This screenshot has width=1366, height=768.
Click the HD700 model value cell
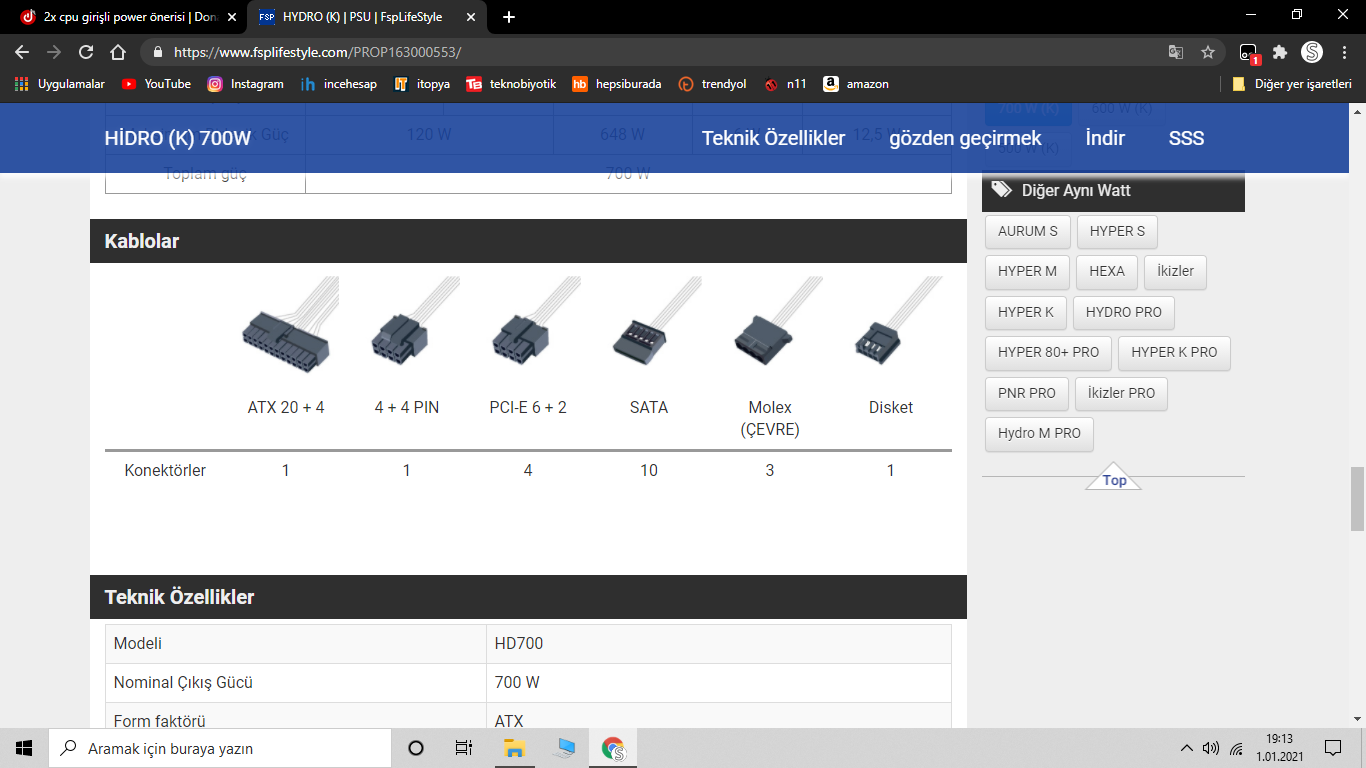pos(718,643)
